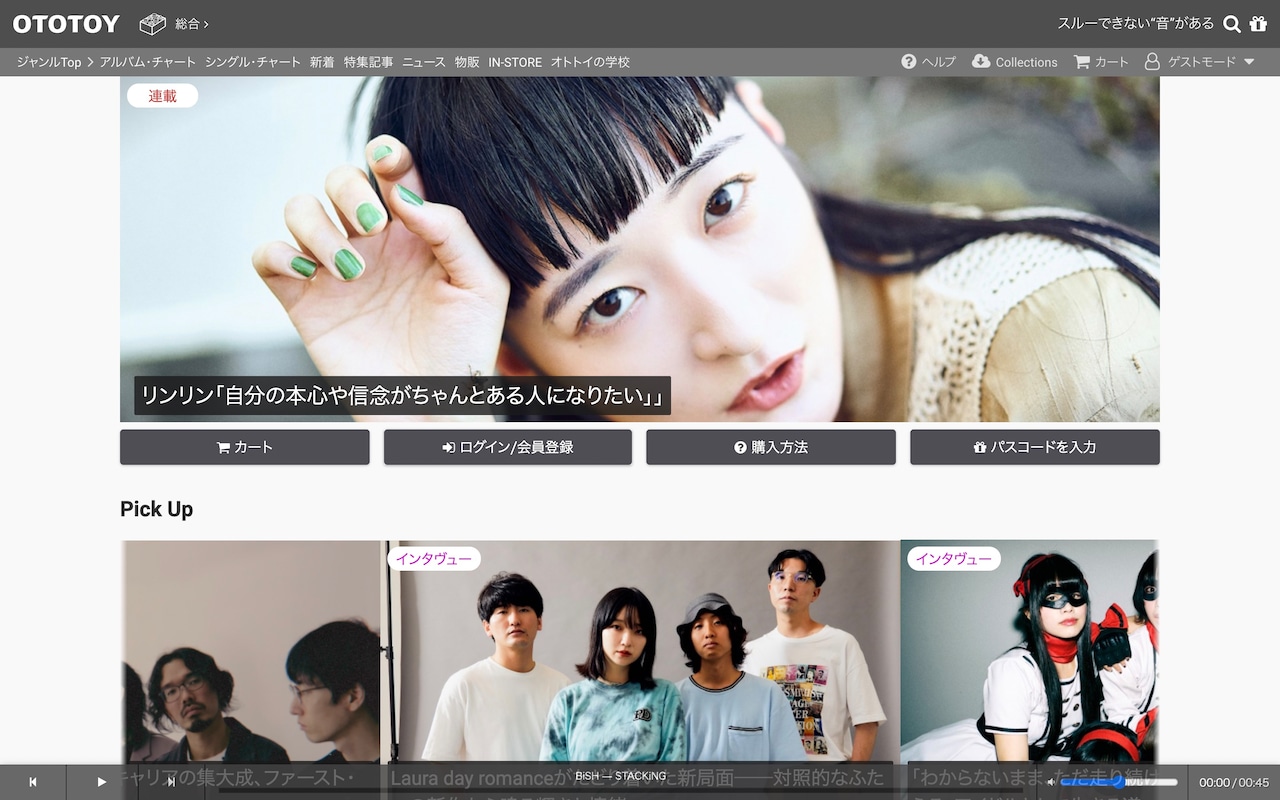1280x800 pixels.
Task: Select ニュース in the navigation bar
Action: pyautogui.click(x=423, y=61)
